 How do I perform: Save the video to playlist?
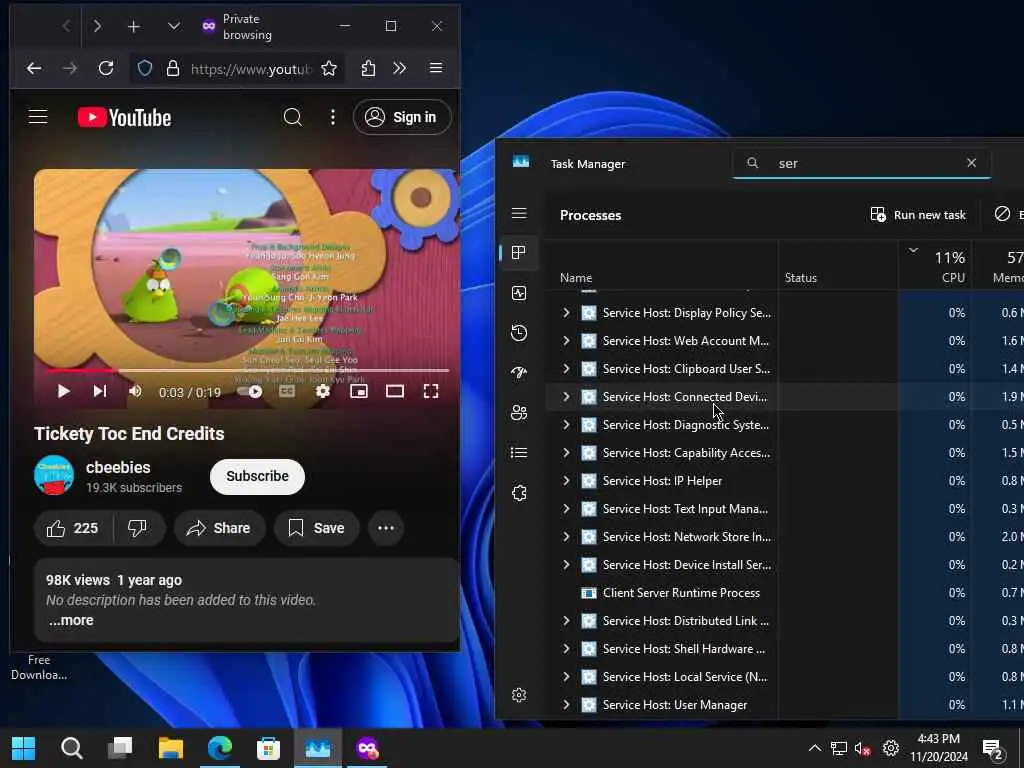tap(317, 528)
